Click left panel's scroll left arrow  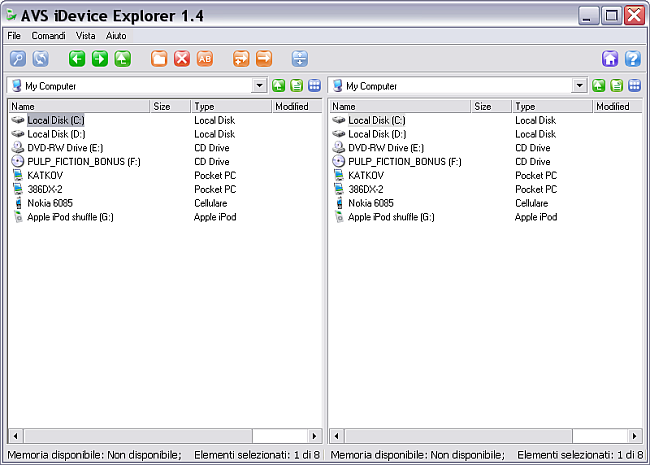[x=16, y=436]
